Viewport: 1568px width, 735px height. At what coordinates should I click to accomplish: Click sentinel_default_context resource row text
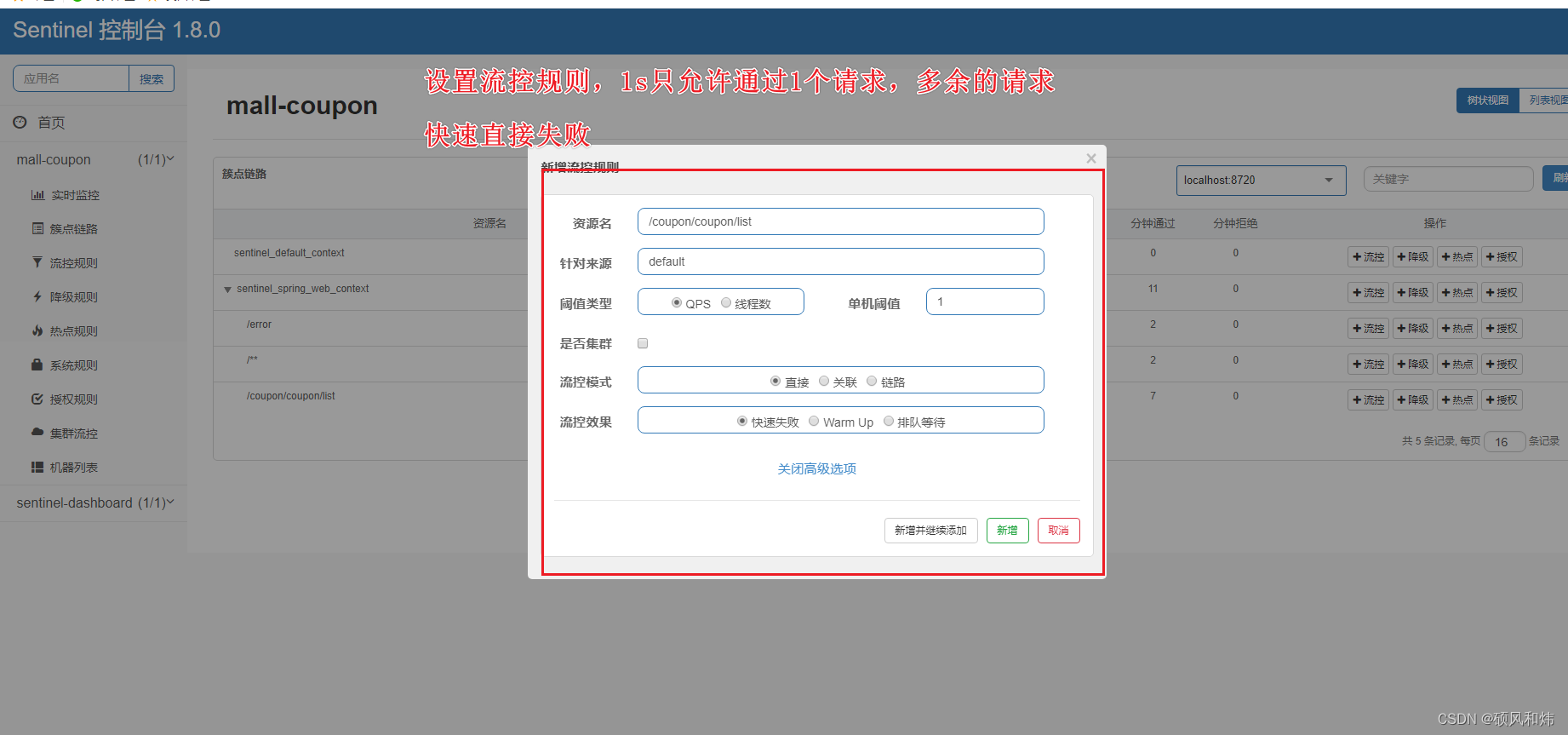tap(289, 253)
